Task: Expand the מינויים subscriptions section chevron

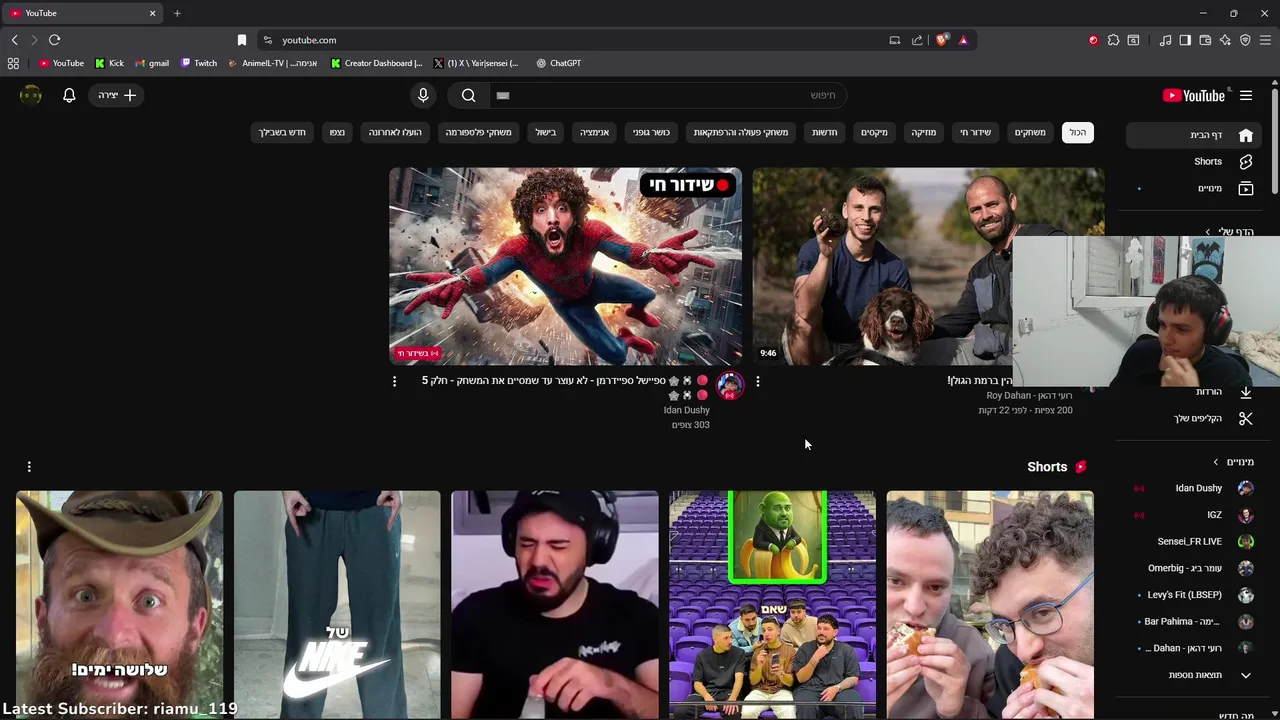Action: [1216, 462]
